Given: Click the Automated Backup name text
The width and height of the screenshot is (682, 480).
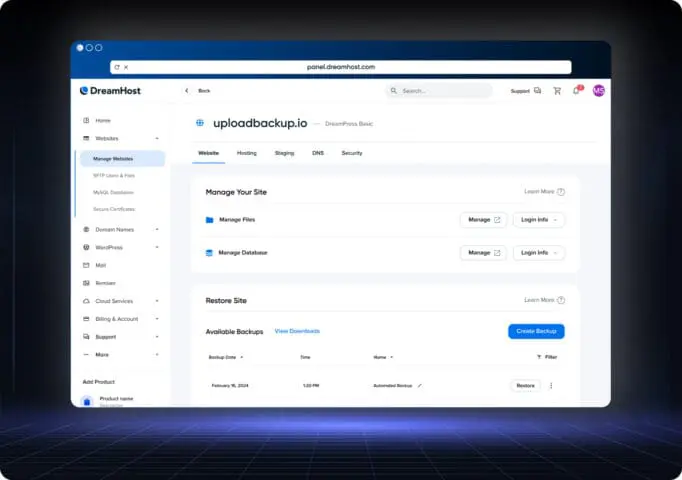Looking at the screenshot, I should pyautogui.click(x=393, y=386).
